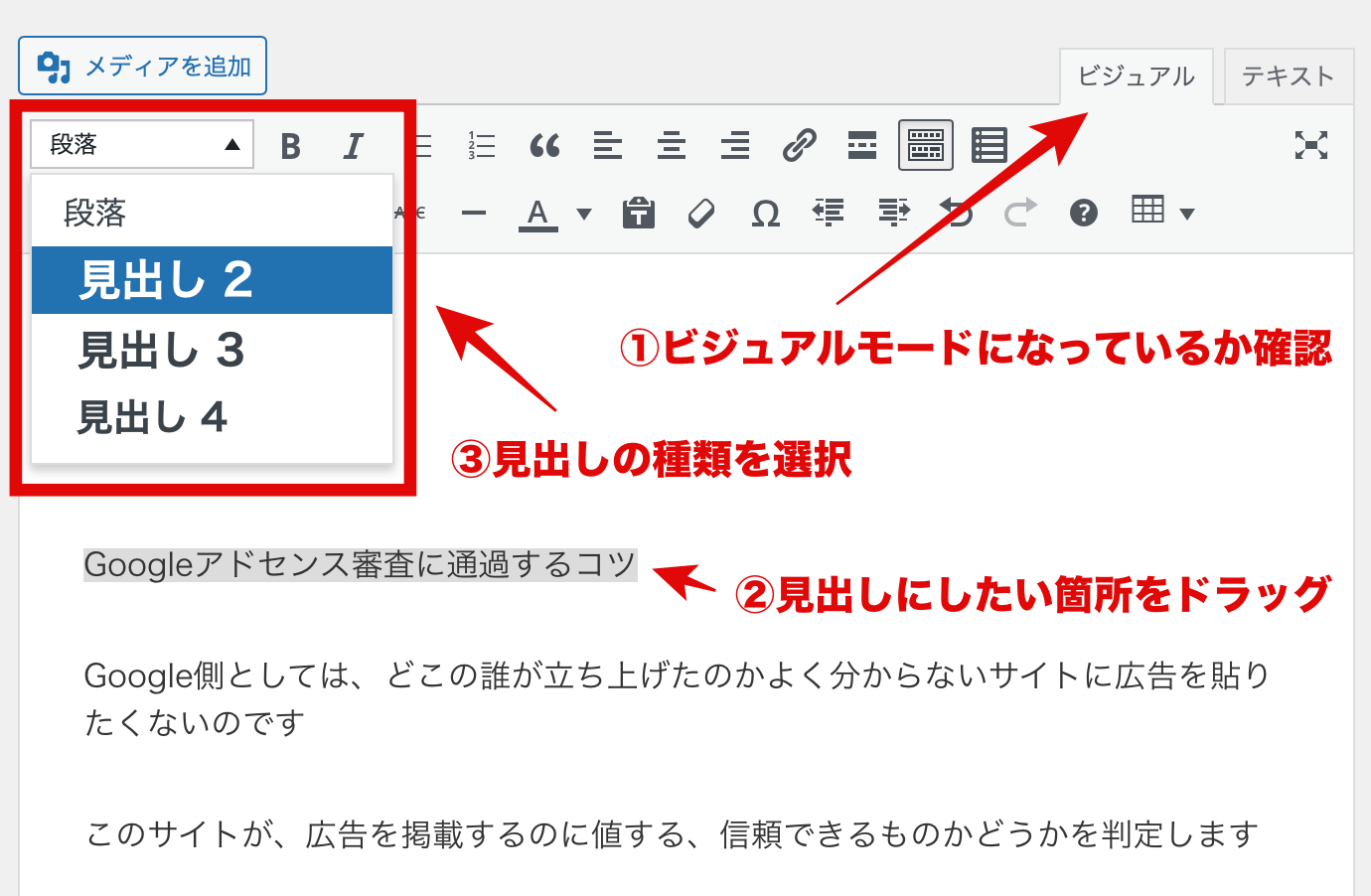Decrease the indent
Screen dimensions: 1371x896
[829, 213]
